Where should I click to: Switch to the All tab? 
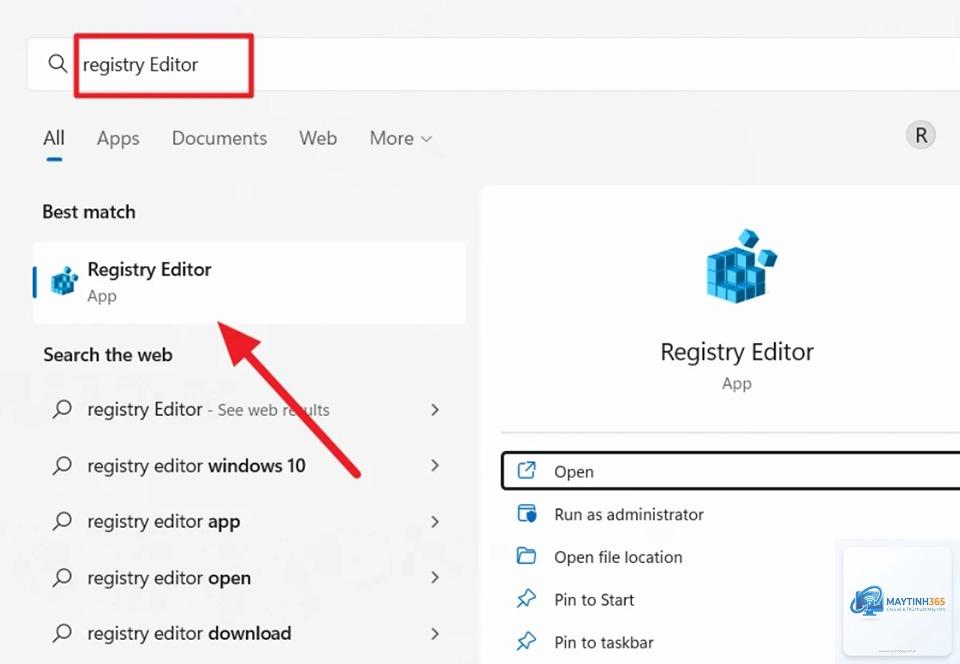54,138
